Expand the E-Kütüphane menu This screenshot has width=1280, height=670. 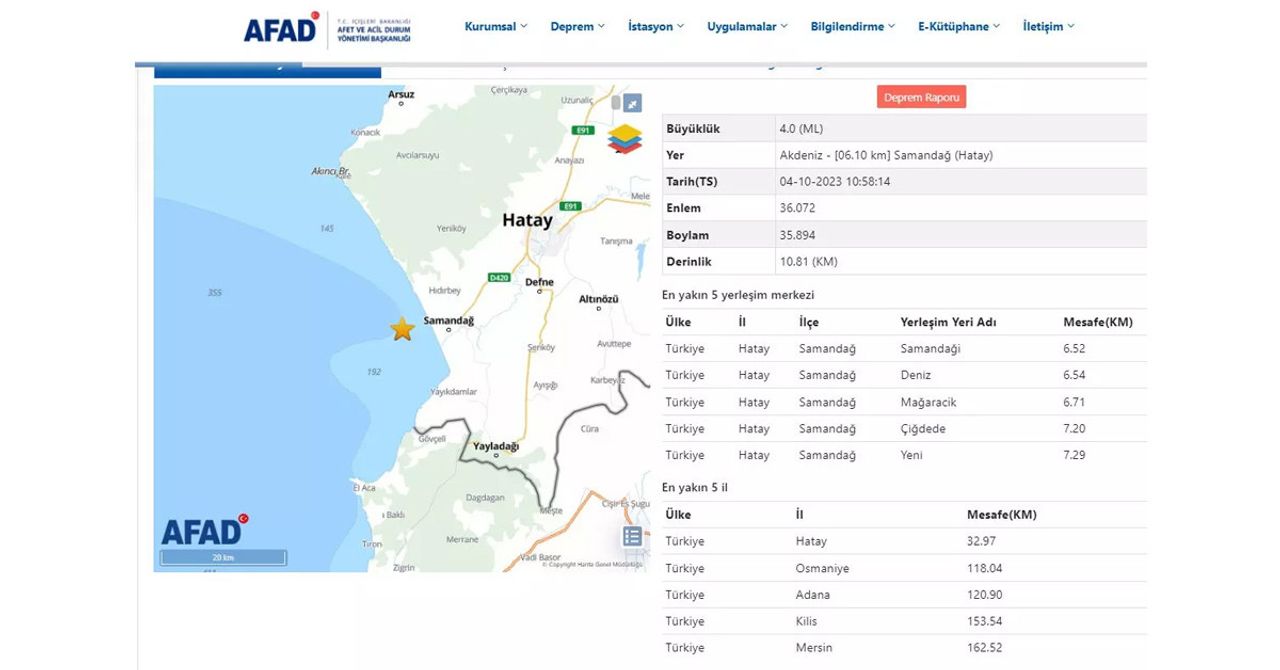(959, 27)
